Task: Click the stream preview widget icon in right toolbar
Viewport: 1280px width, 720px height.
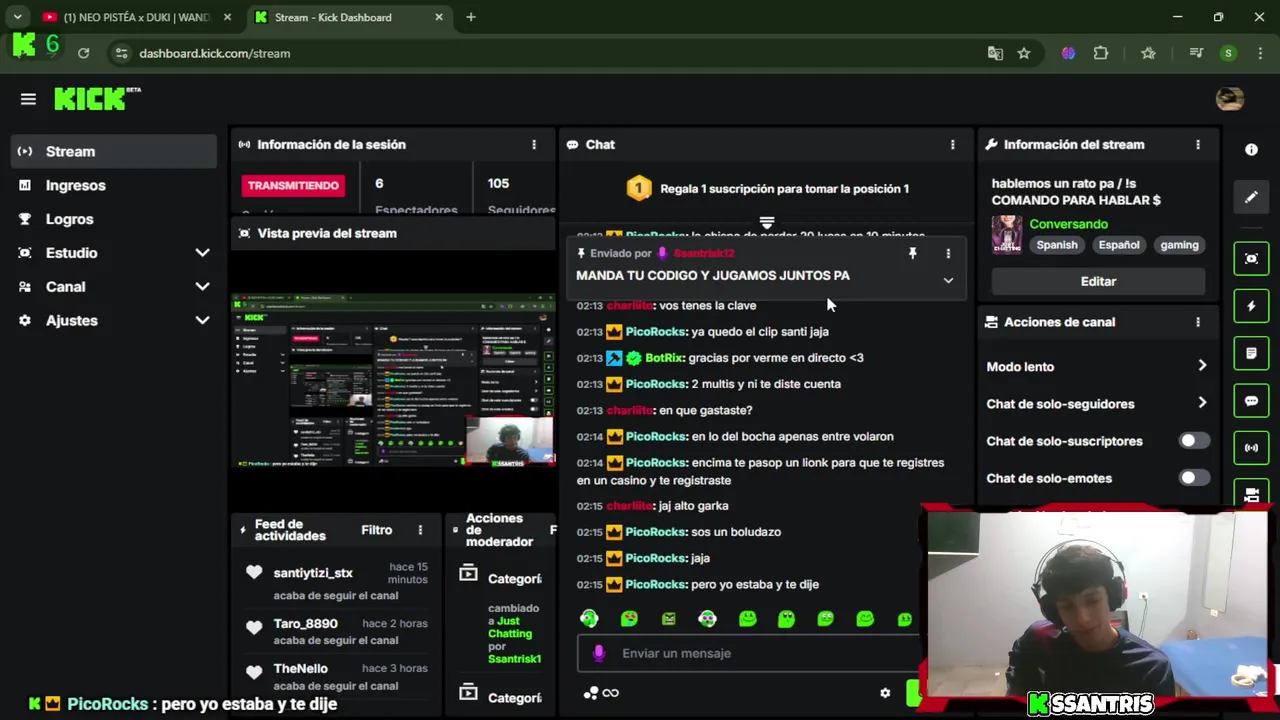Action: 1251,258
